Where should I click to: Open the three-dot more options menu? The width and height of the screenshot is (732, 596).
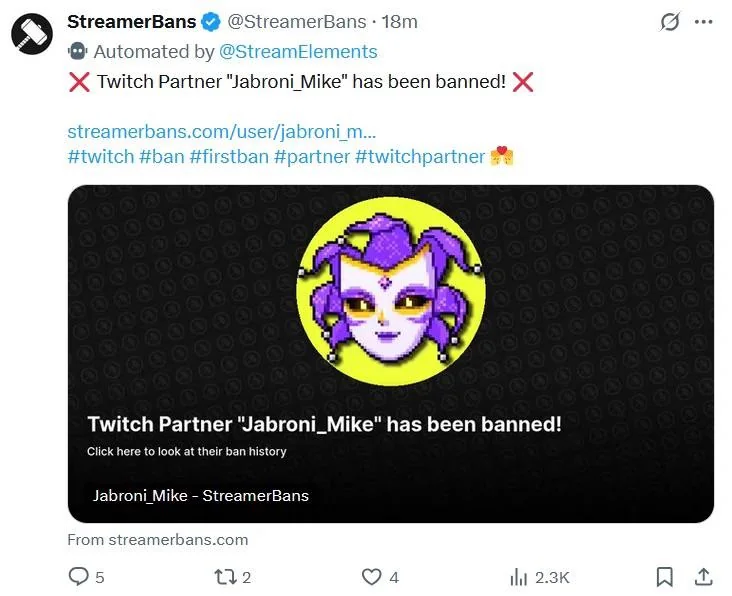click(704, 21)
